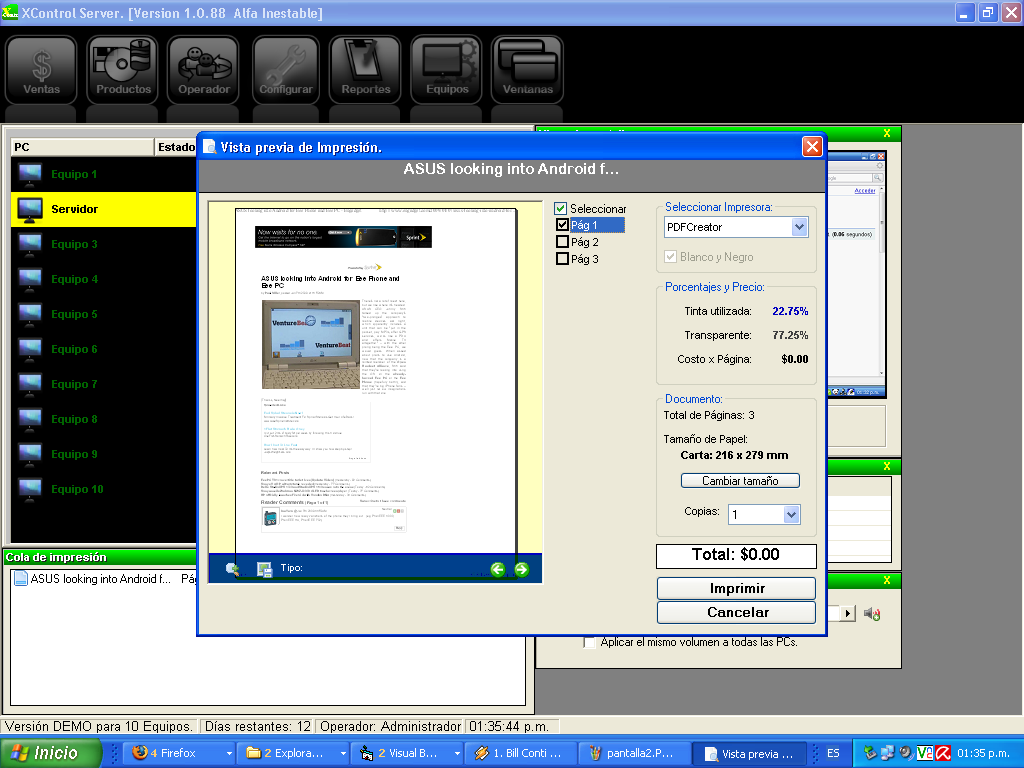The height and width of the screenshot is (768, 1024).
Task: Click the safely remove hardware tray icon
Action: pos(870,753)
